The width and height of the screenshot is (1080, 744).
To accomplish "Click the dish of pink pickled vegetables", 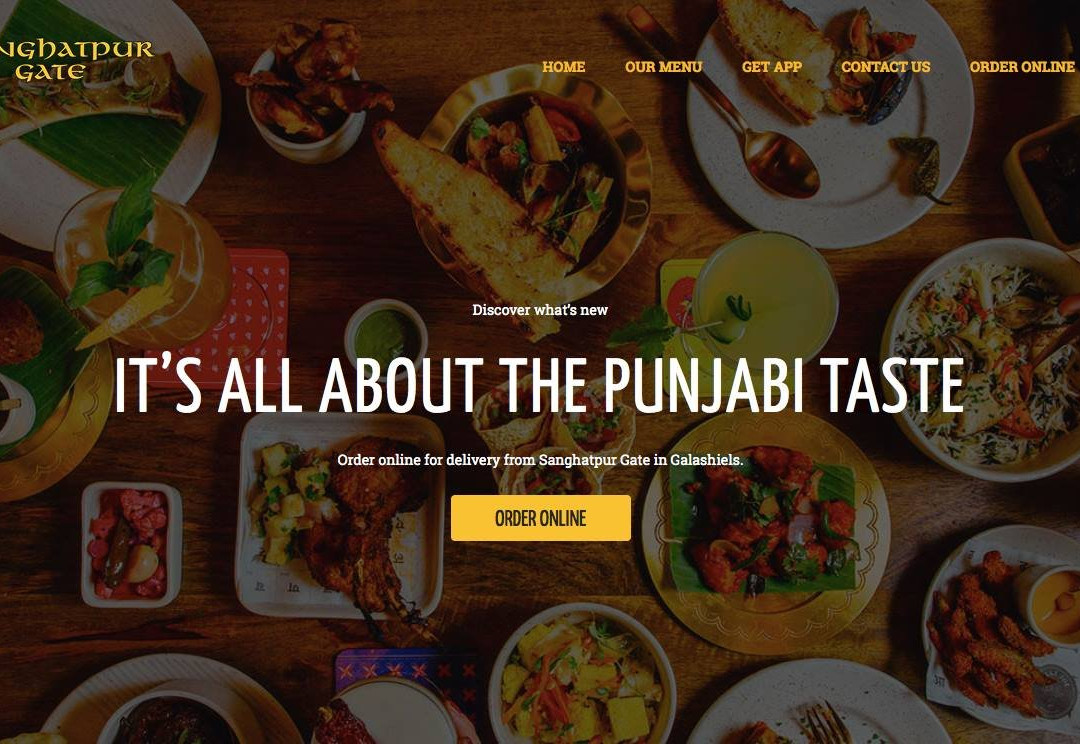I will 131,544.
